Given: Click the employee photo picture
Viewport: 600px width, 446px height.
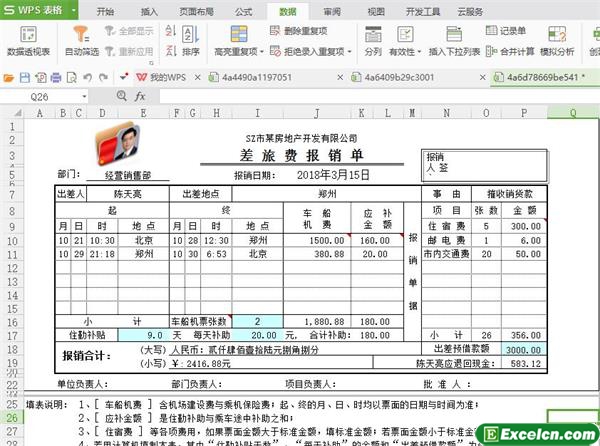Looking at the screenshot, I should (117, 143).
